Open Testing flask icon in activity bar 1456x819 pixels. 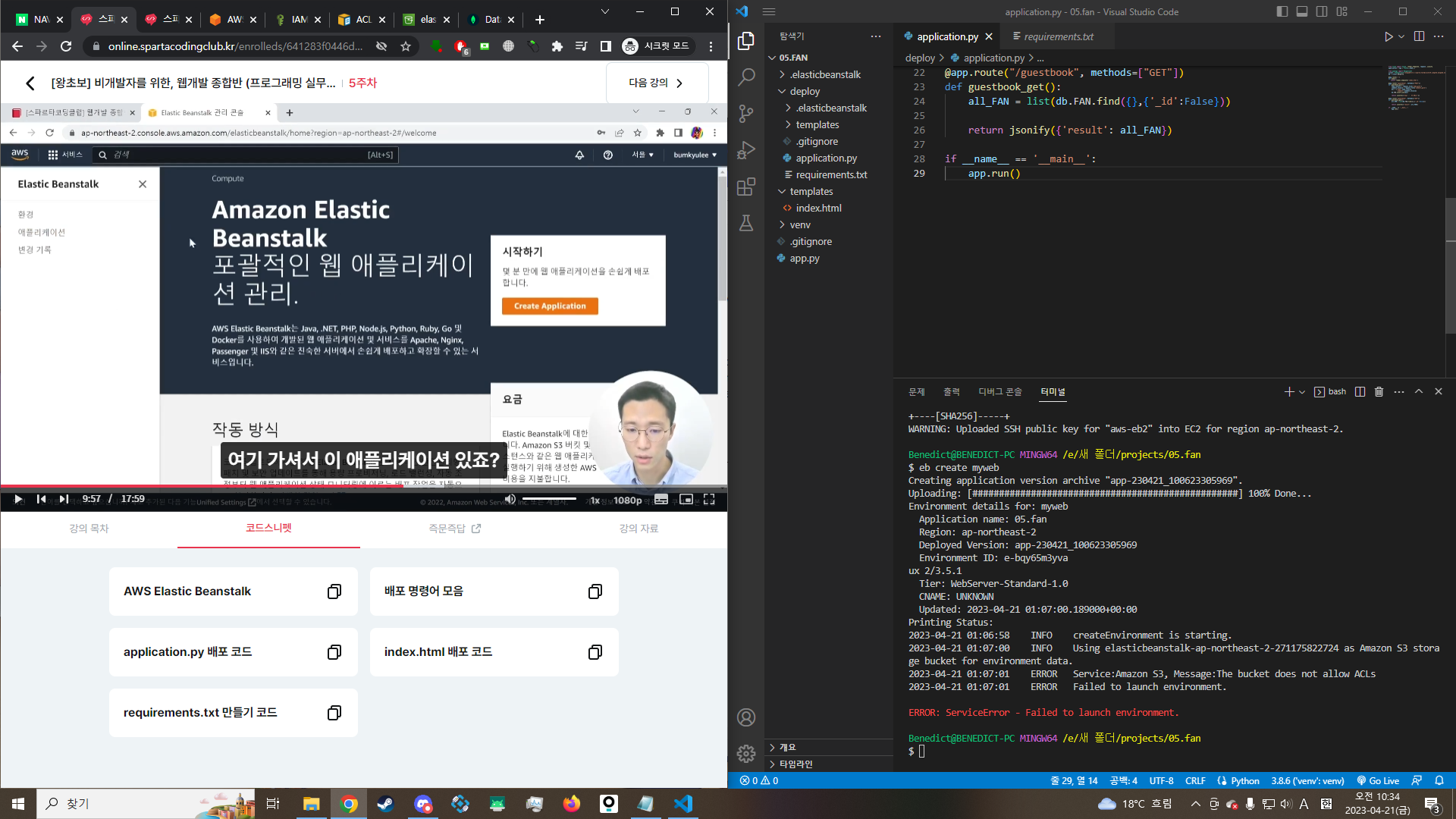pyautogui.click(x=746, y=223)
